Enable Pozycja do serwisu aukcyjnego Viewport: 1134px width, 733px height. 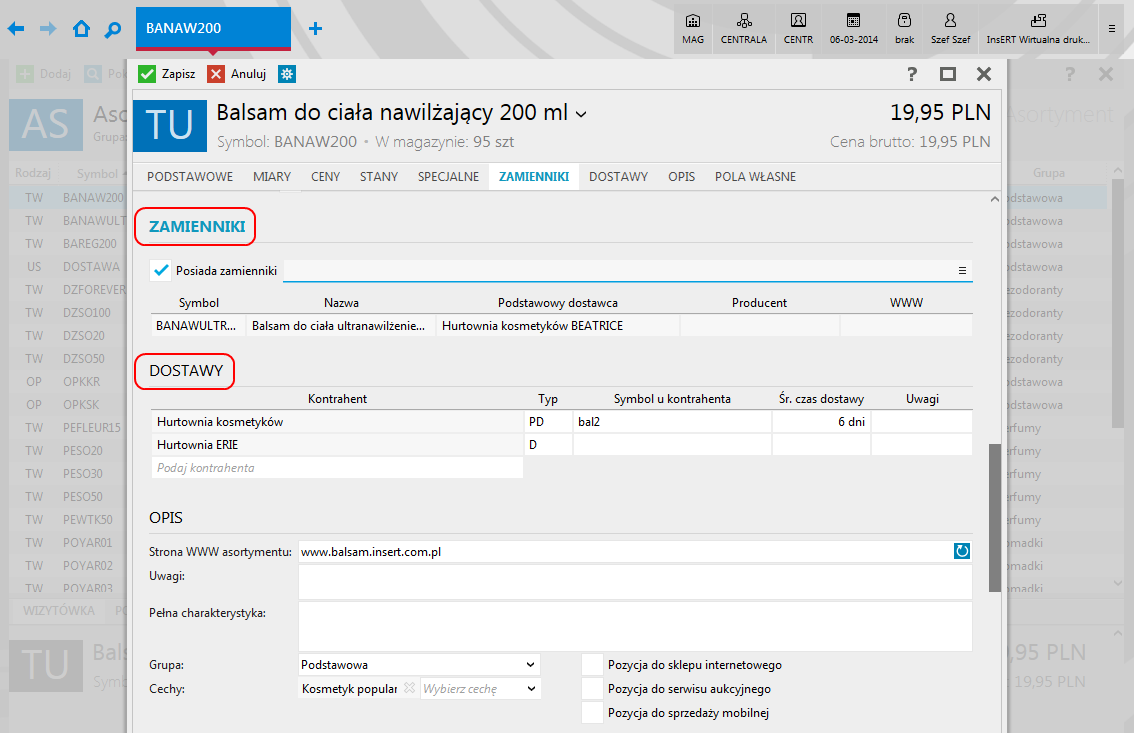pyautogui.click(x=593, y=689)
